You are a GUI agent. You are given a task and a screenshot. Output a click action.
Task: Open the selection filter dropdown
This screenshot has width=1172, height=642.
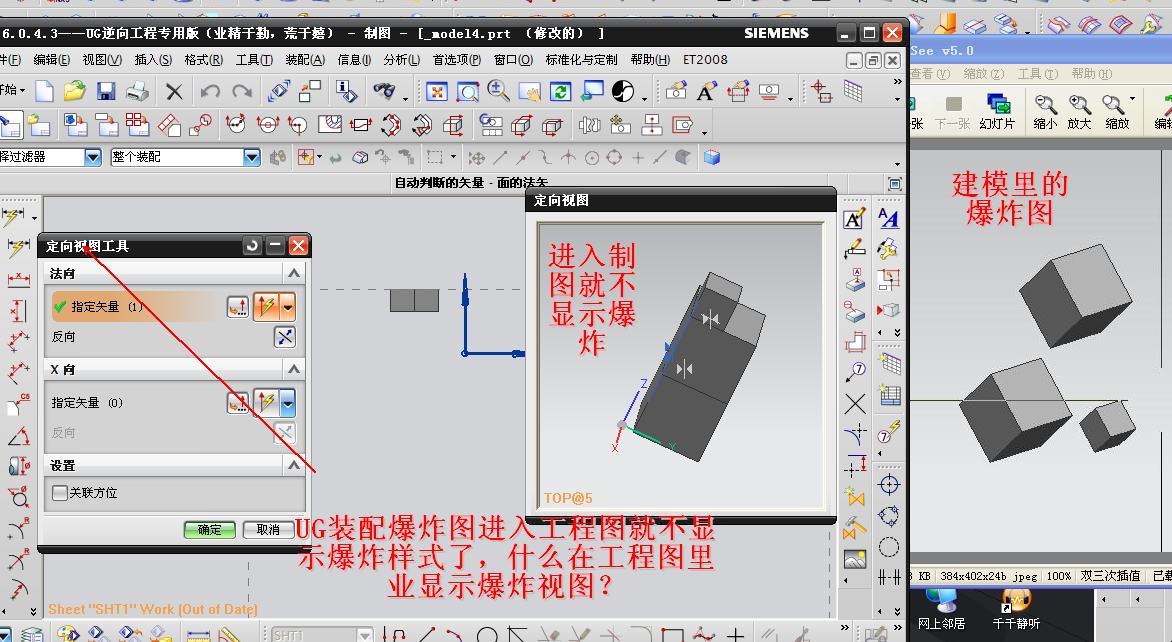pyautogui.click(x=93, y=157)
